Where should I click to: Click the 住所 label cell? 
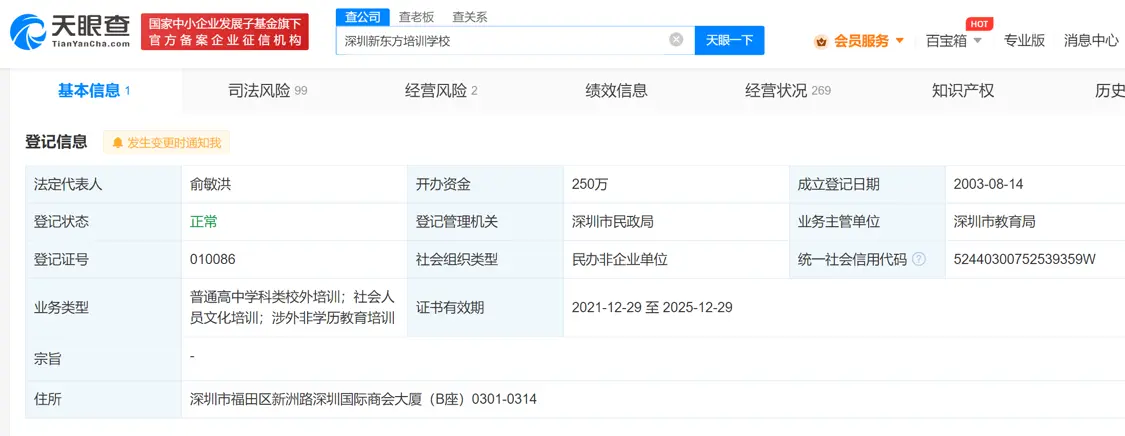(x=103, y=399)
